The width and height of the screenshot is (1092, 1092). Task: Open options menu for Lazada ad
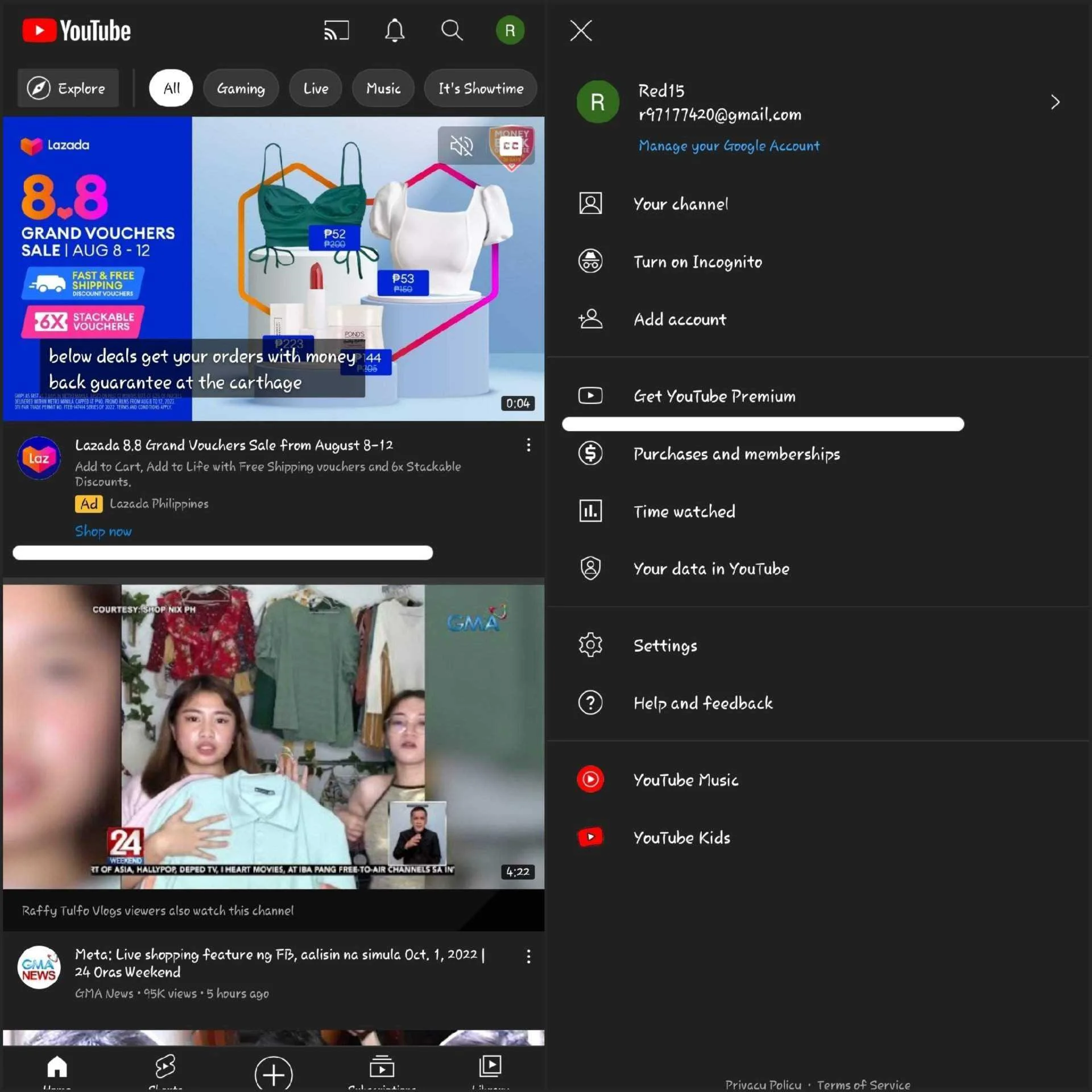528,445
